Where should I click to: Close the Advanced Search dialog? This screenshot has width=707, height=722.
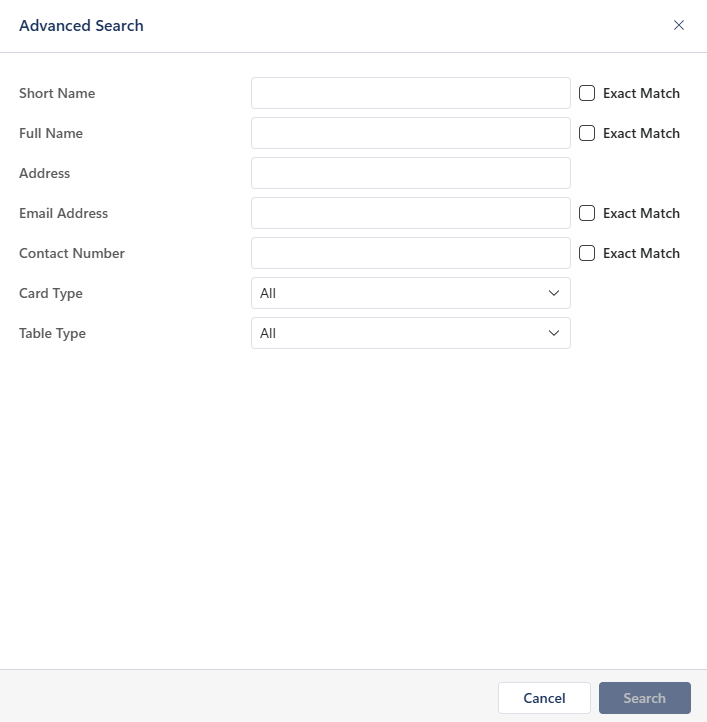679,26
